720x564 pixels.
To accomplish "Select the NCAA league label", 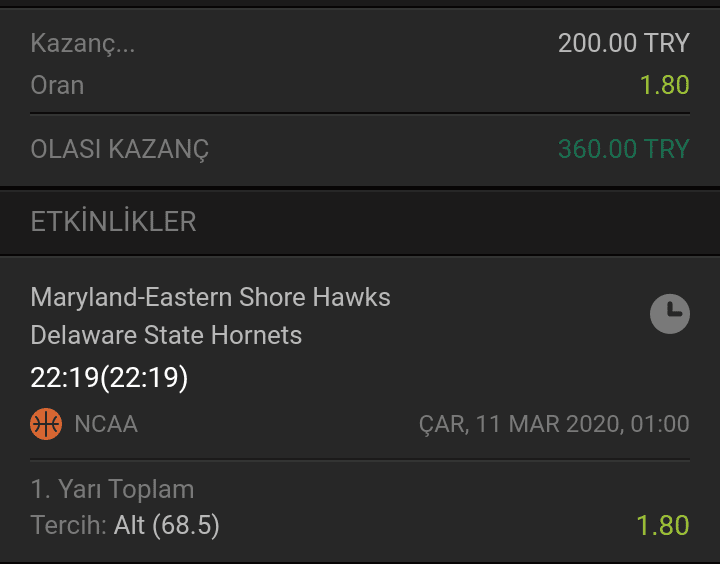I will [106, 423].
